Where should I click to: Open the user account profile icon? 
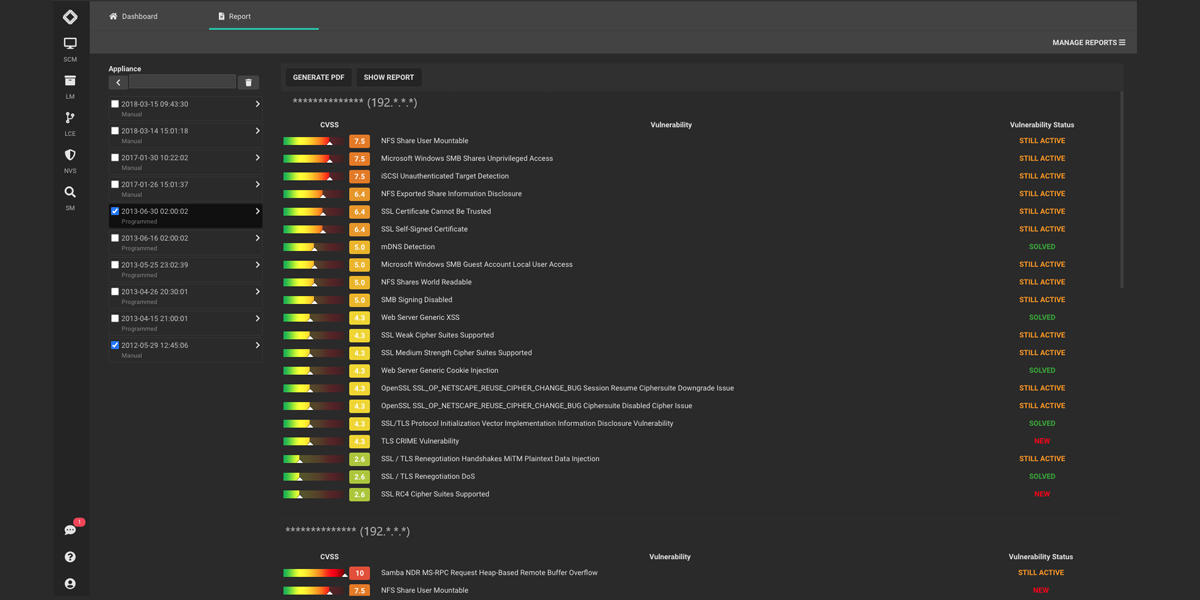[70, 584]
